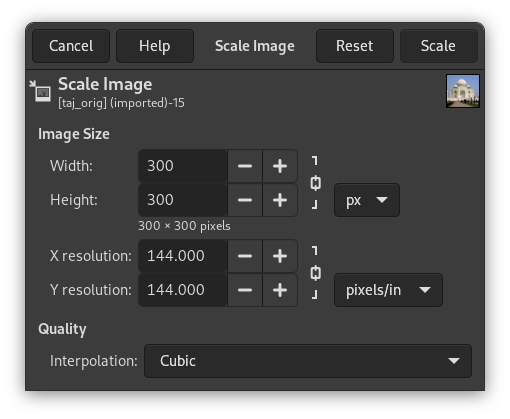Click the 'Y resolution:' label
Screen dimensions: 510x419
(91, 290)
